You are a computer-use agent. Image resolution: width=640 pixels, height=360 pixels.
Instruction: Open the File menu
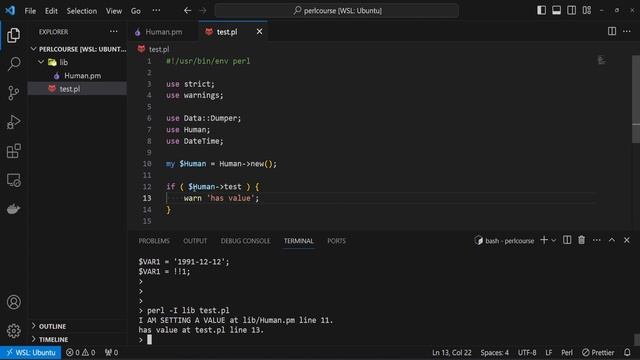[x=30, y=11]
